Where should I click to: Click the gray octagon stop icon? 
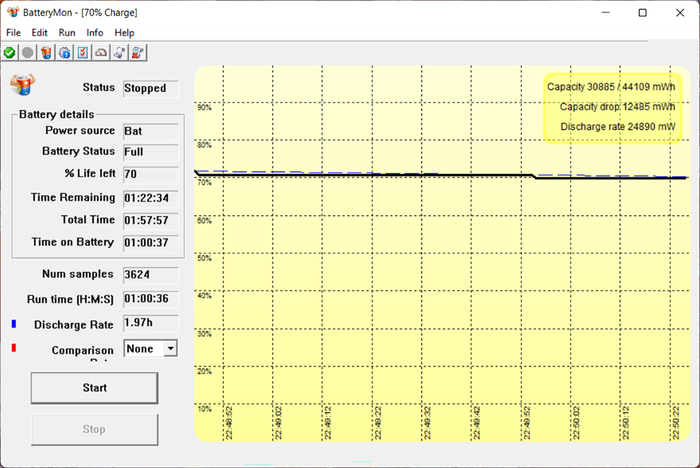(28, 53)
